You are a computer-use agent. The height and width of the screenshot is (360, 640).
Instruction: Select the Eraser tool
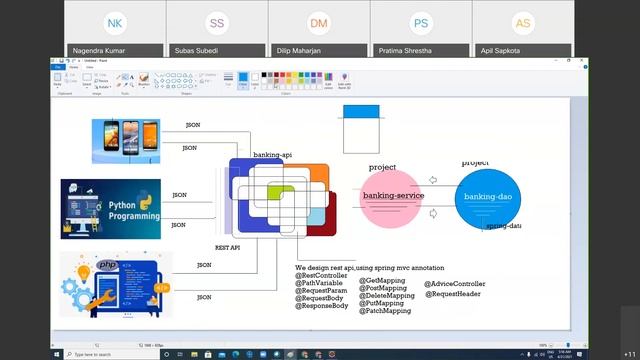pos(118,85)
